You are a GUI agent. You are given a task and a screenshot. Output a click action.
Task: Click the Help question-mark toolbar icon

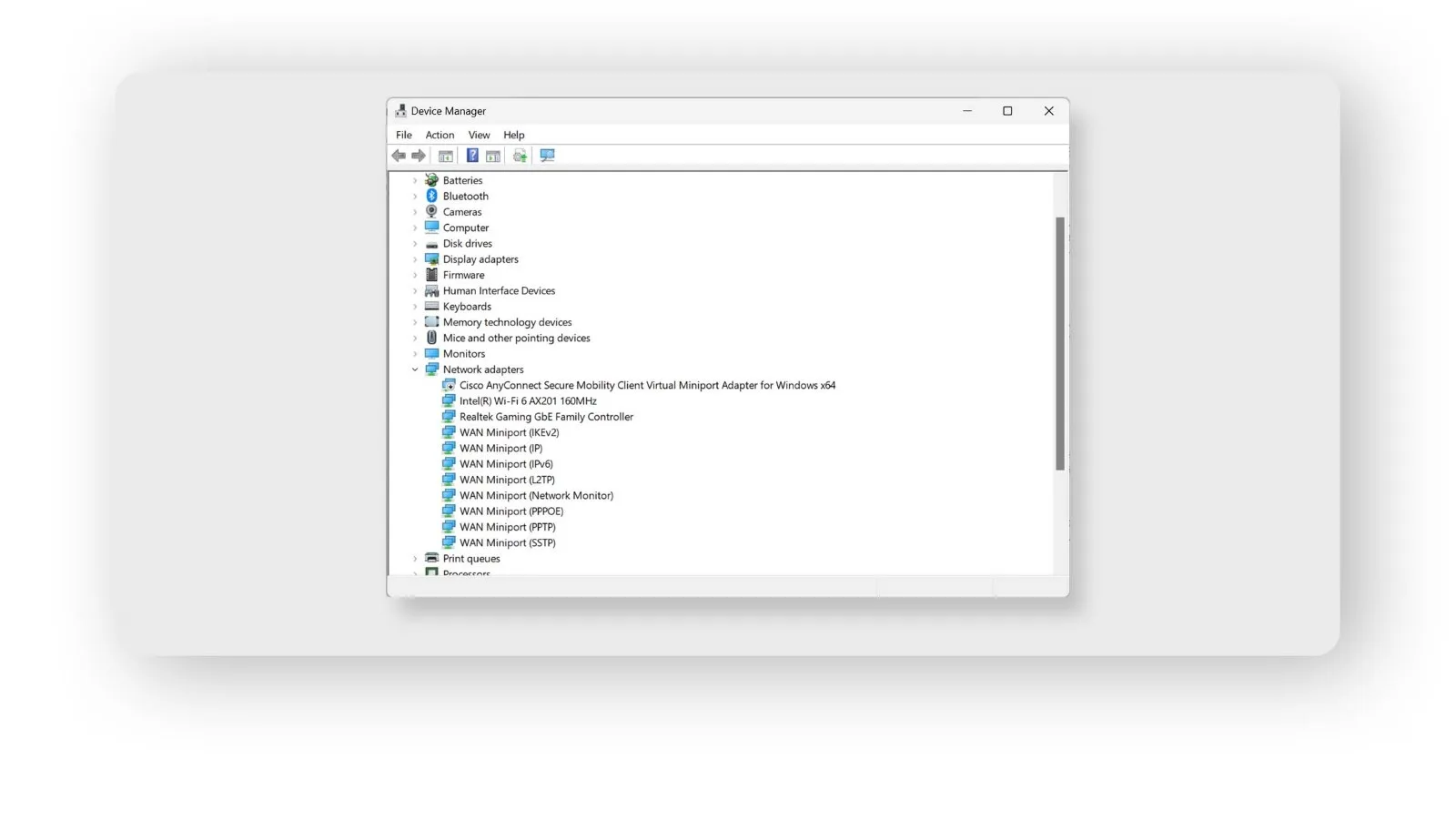(472, 156)
